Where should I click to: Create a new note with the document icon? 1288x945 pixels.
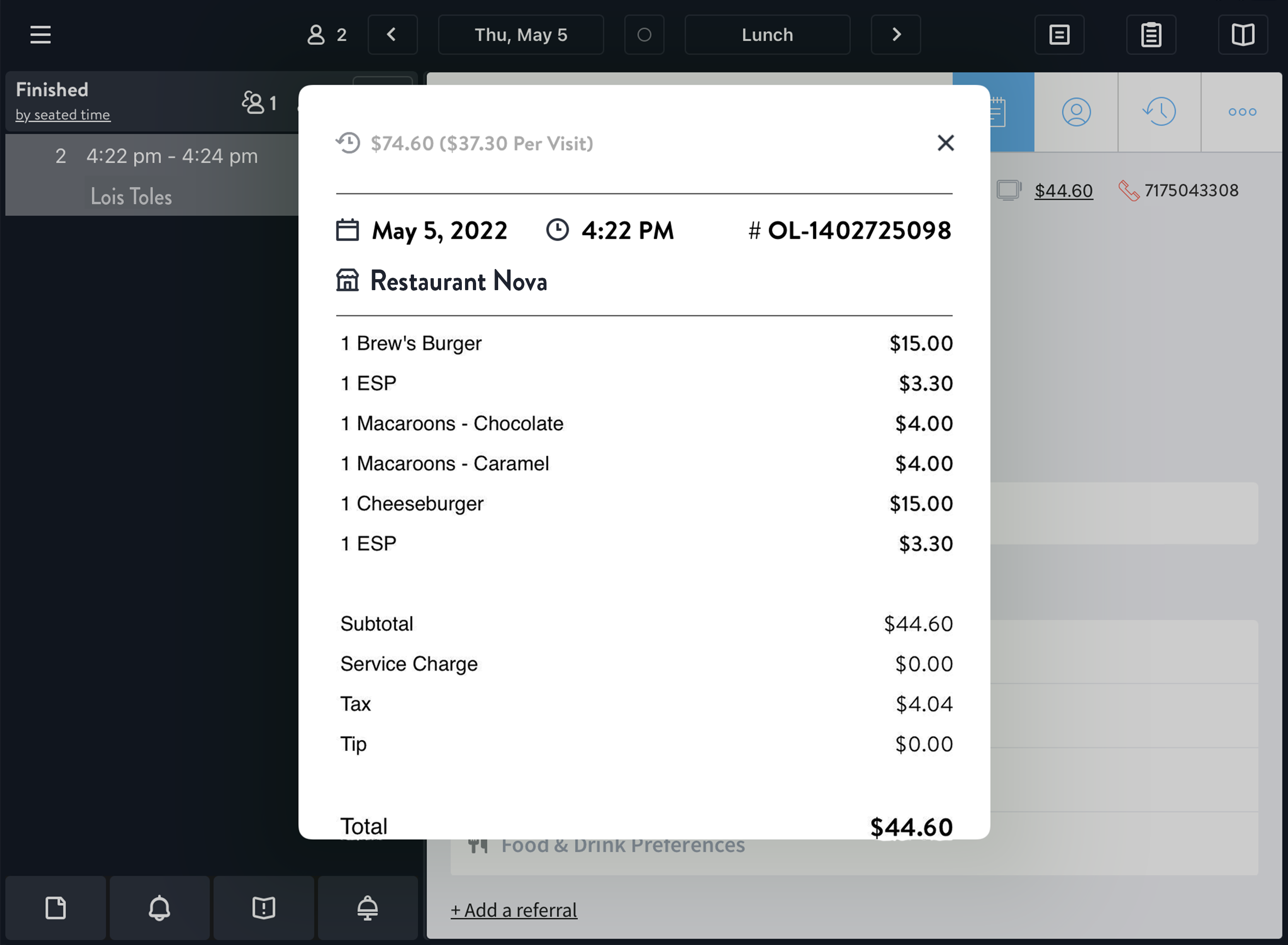coord(55,908)
